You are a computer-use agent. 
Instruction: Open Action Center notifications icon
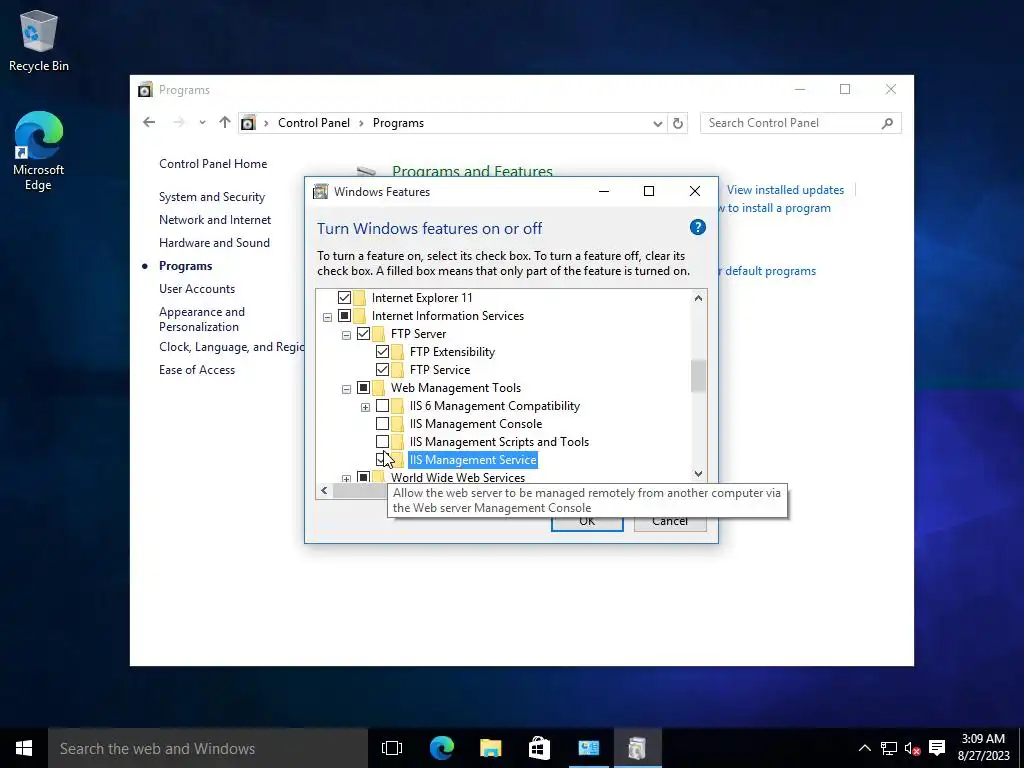937,748
